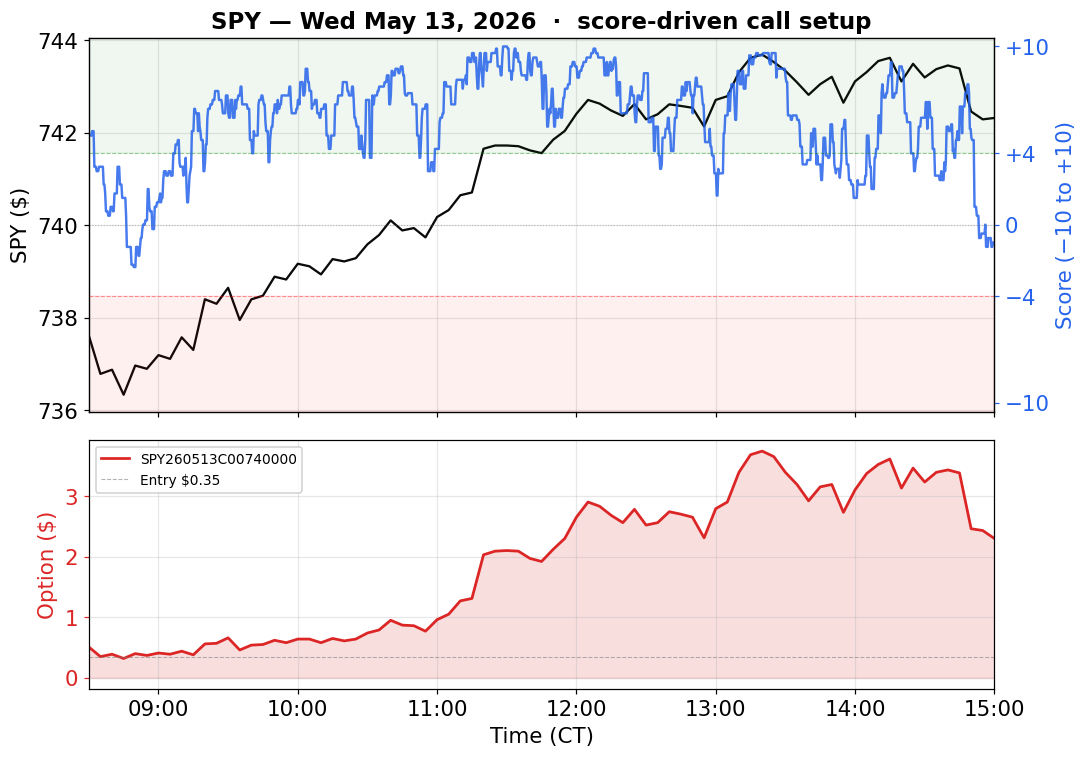Click the 13:00 time tick label
This screenshot has width=1087, height=757.
[716, 708]
